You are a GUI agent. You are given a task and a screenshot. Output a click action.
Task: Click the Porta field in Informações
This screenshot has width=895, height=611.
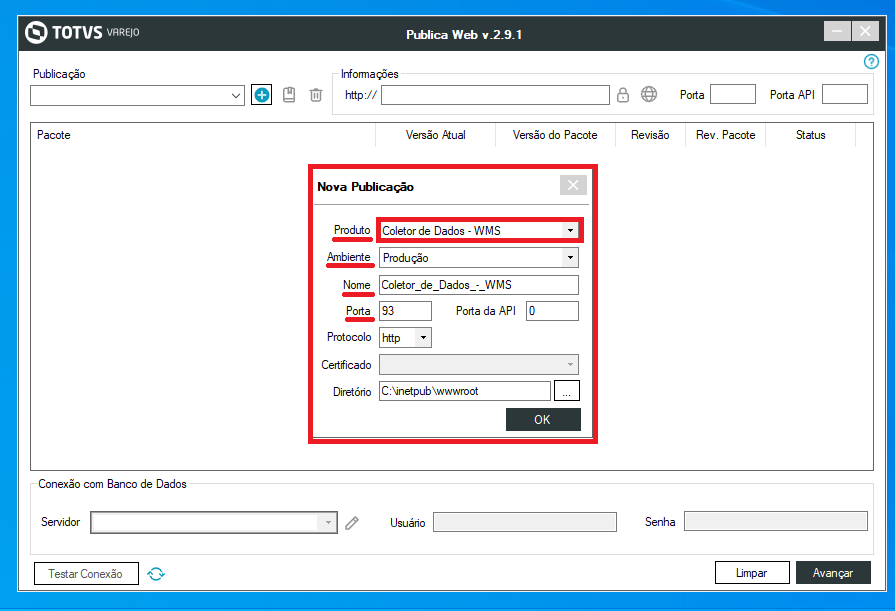tap(733, 94)
